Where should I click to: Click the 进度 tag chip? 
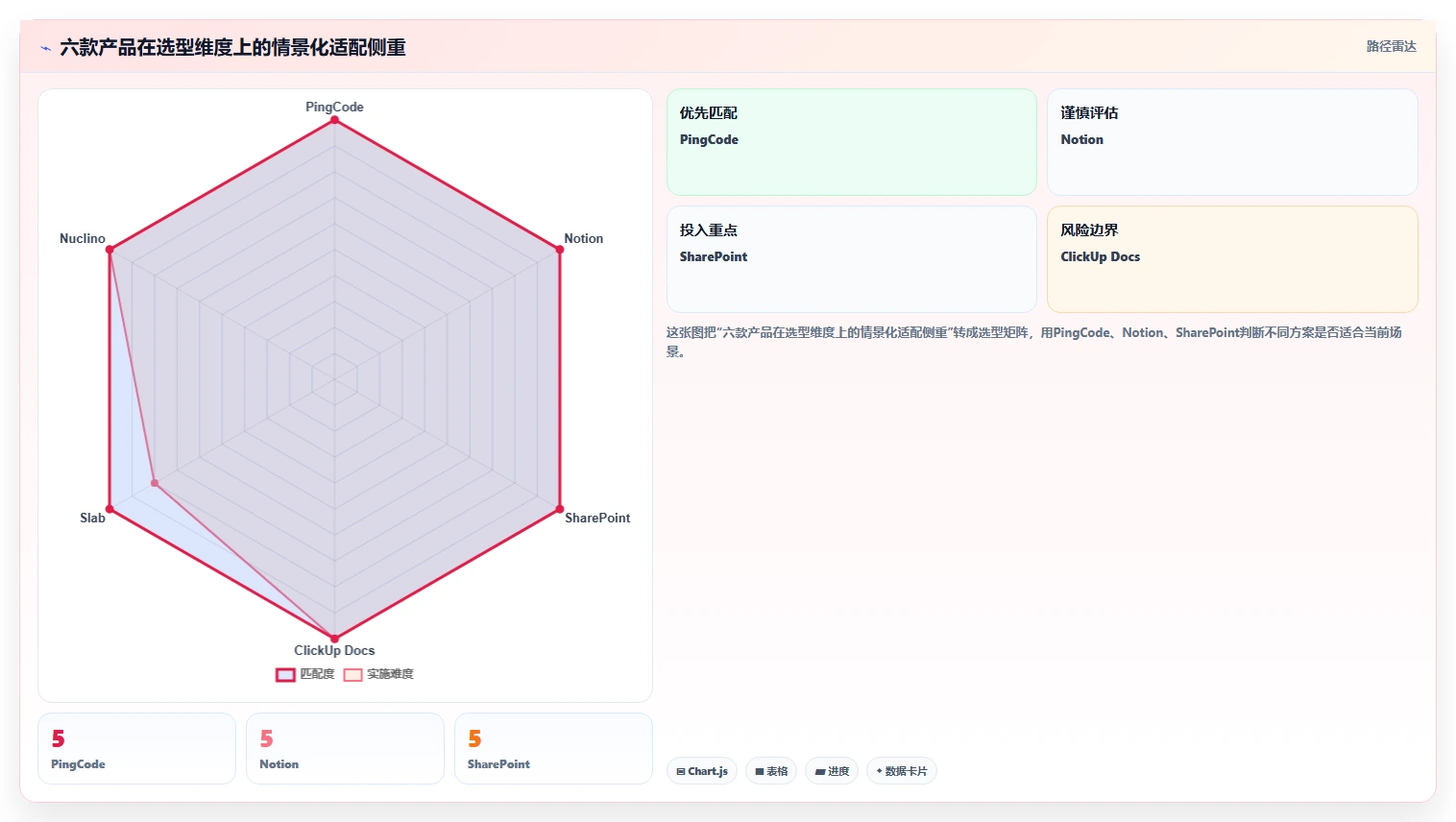coord(832,771)
